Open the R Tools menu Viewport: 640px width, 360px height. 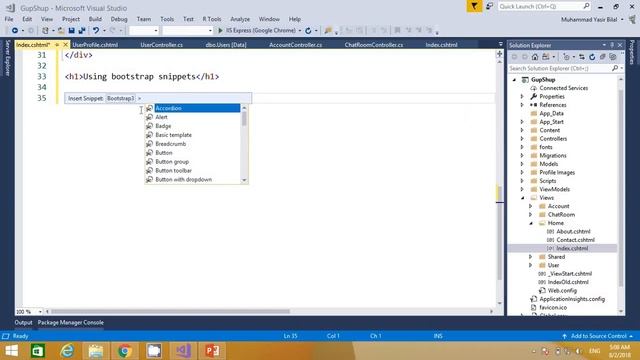click(x=212, y=19)
